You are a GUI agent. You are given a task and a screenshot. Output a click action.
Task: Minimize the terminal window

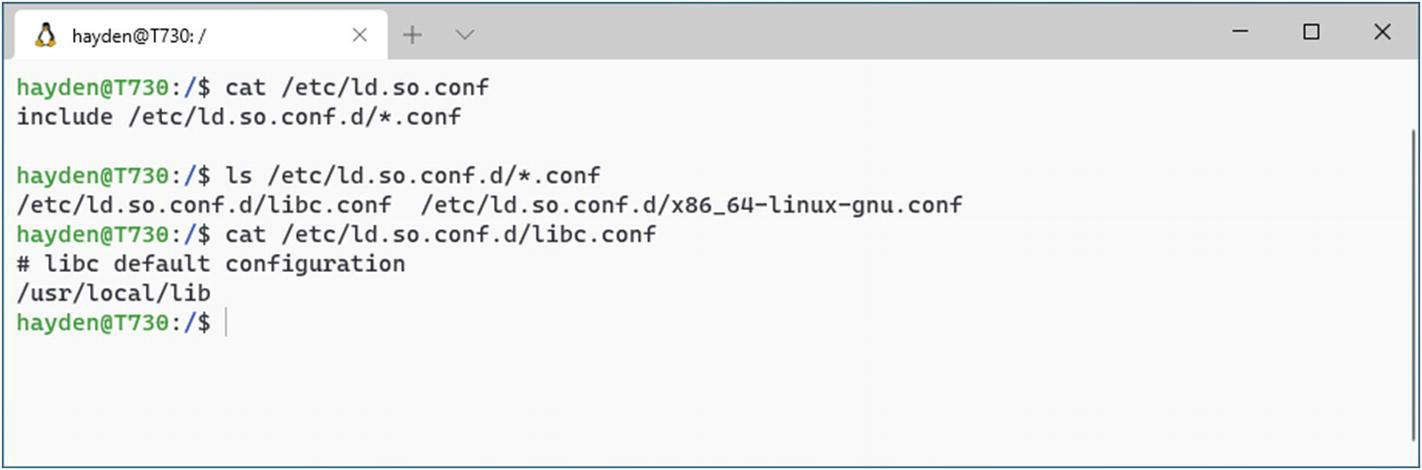1240,32
